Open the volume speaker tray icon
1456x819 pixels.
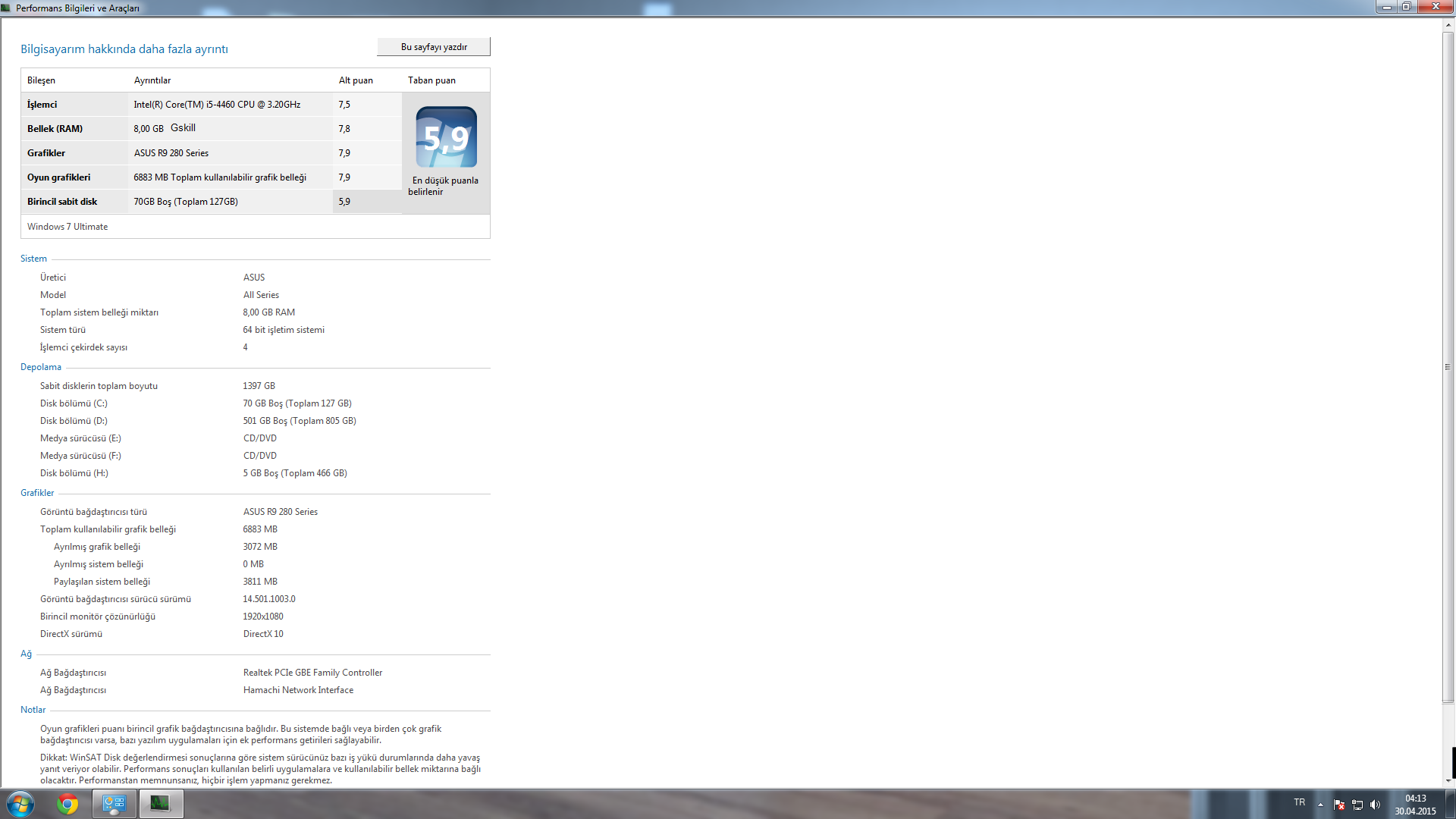pos(1375,805)
